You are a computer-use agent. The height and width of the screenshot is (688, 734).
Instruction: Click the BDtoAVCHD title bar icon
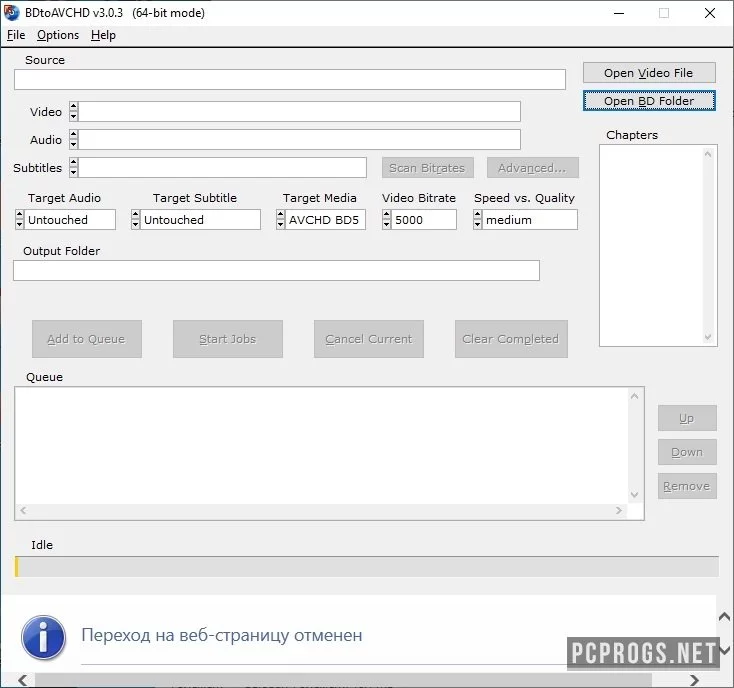coord(12,13)
